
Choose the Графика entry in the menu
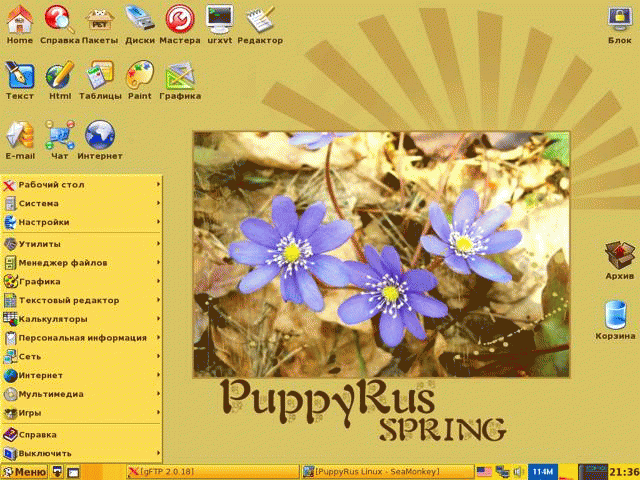[82, 281]
